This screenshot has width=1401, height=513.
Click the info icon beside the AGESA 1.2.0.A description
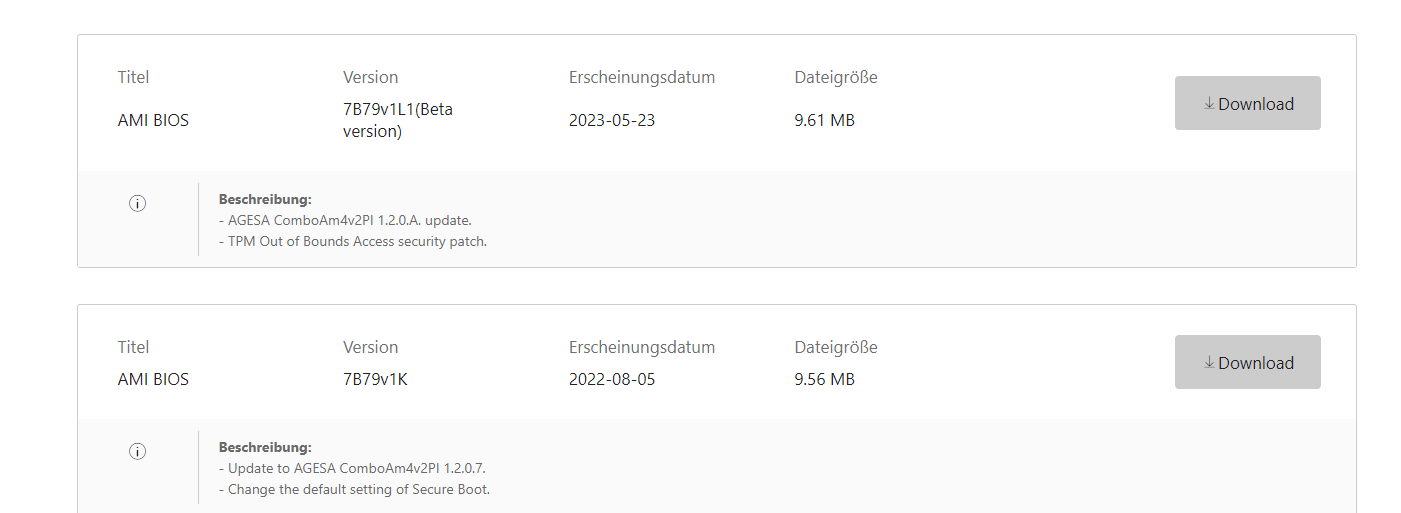(138, 203)
